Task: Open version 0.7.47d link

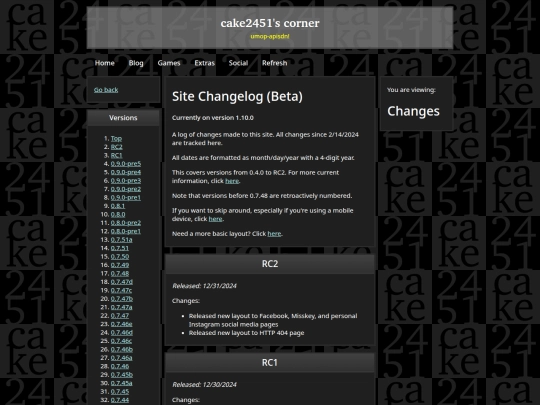Action: point(122,282)
